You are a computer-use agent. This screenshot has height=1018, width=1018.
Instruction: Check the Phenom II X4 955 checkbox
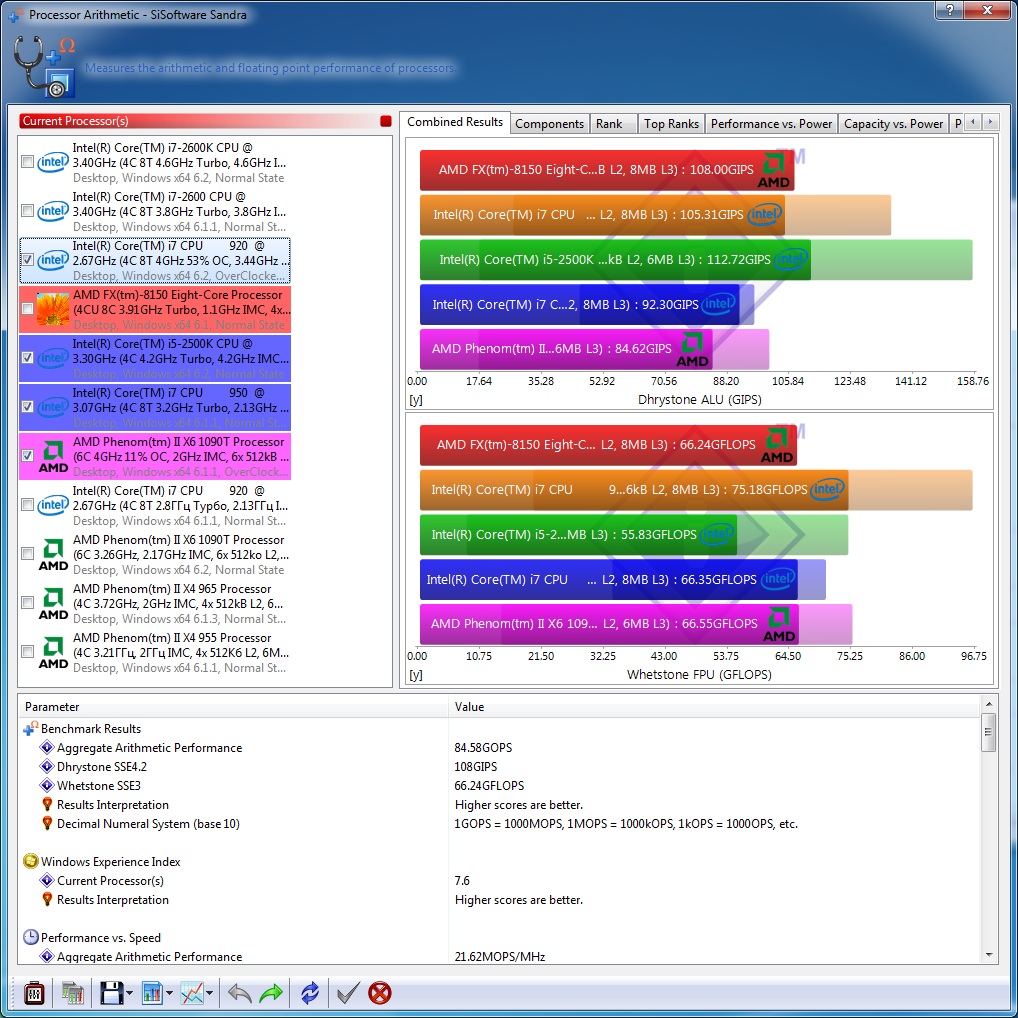click(27, 651)
